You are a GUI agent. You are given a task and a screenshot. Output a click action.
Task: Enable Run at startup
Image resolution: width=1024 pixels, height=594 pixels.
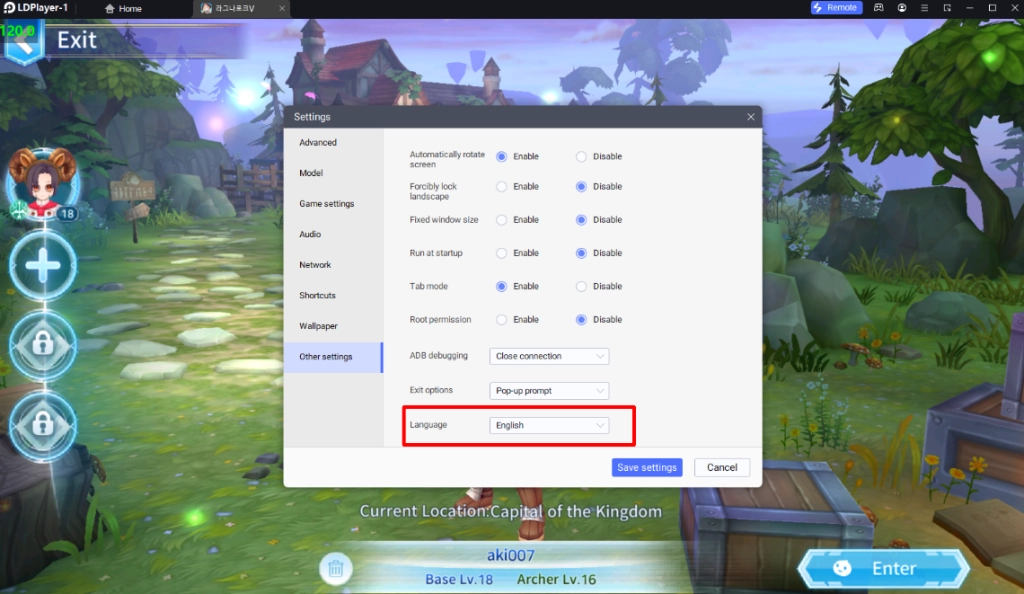[502, 253]
